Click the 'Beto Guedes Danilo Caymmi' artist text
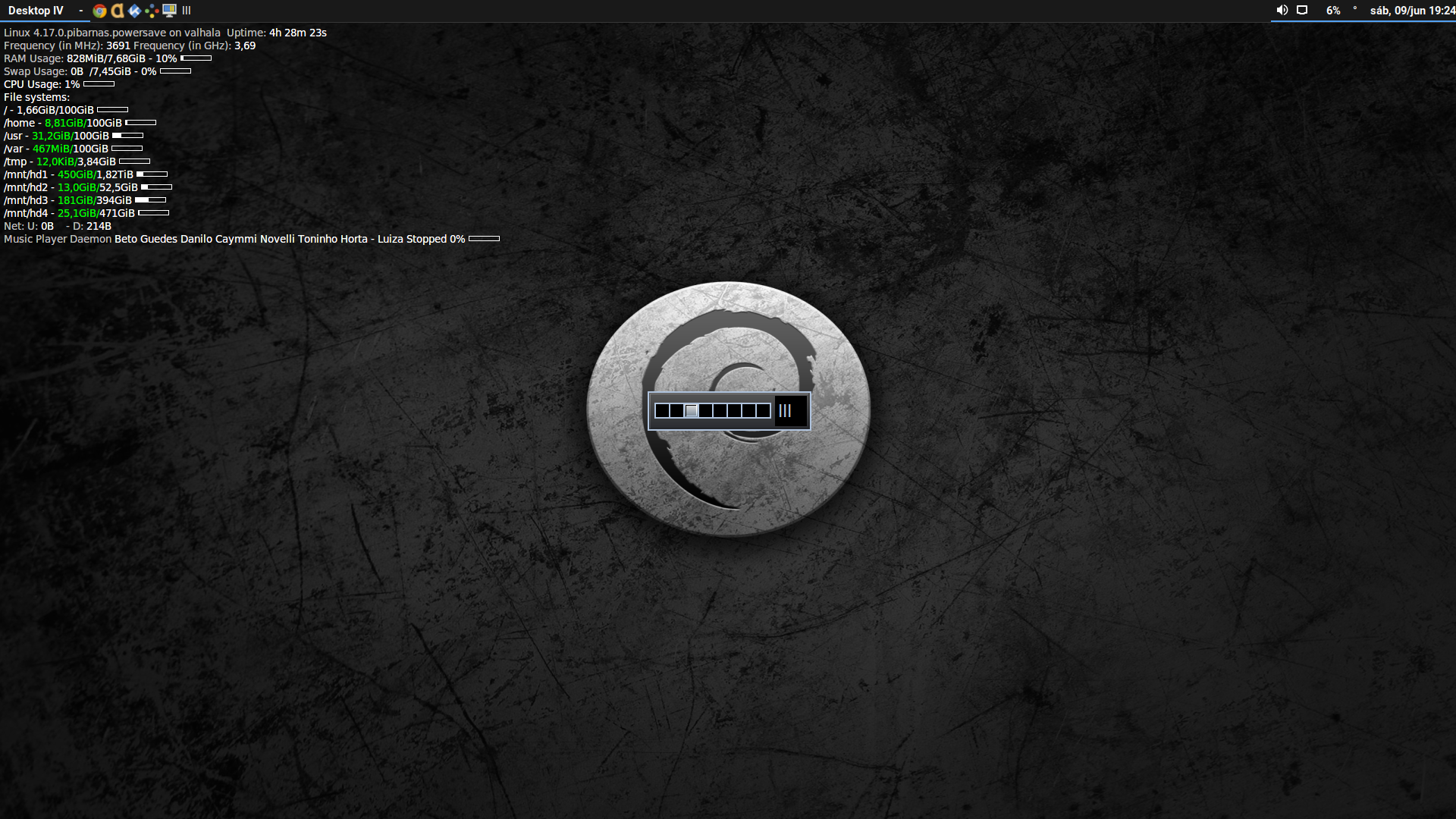The height and width of the screenshot is (819, 1456). tap(186, 239)
